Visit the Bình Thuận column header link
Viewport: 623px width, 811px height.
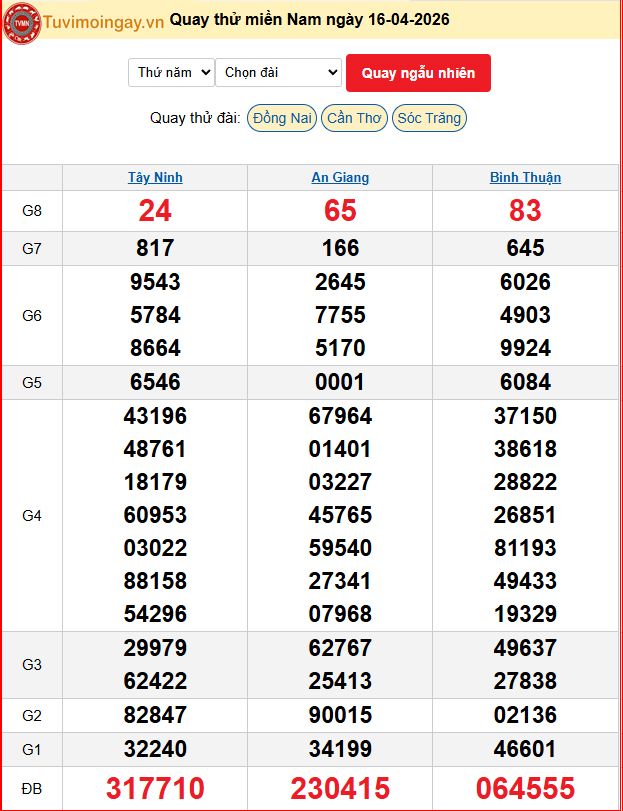tap(525, 178)
